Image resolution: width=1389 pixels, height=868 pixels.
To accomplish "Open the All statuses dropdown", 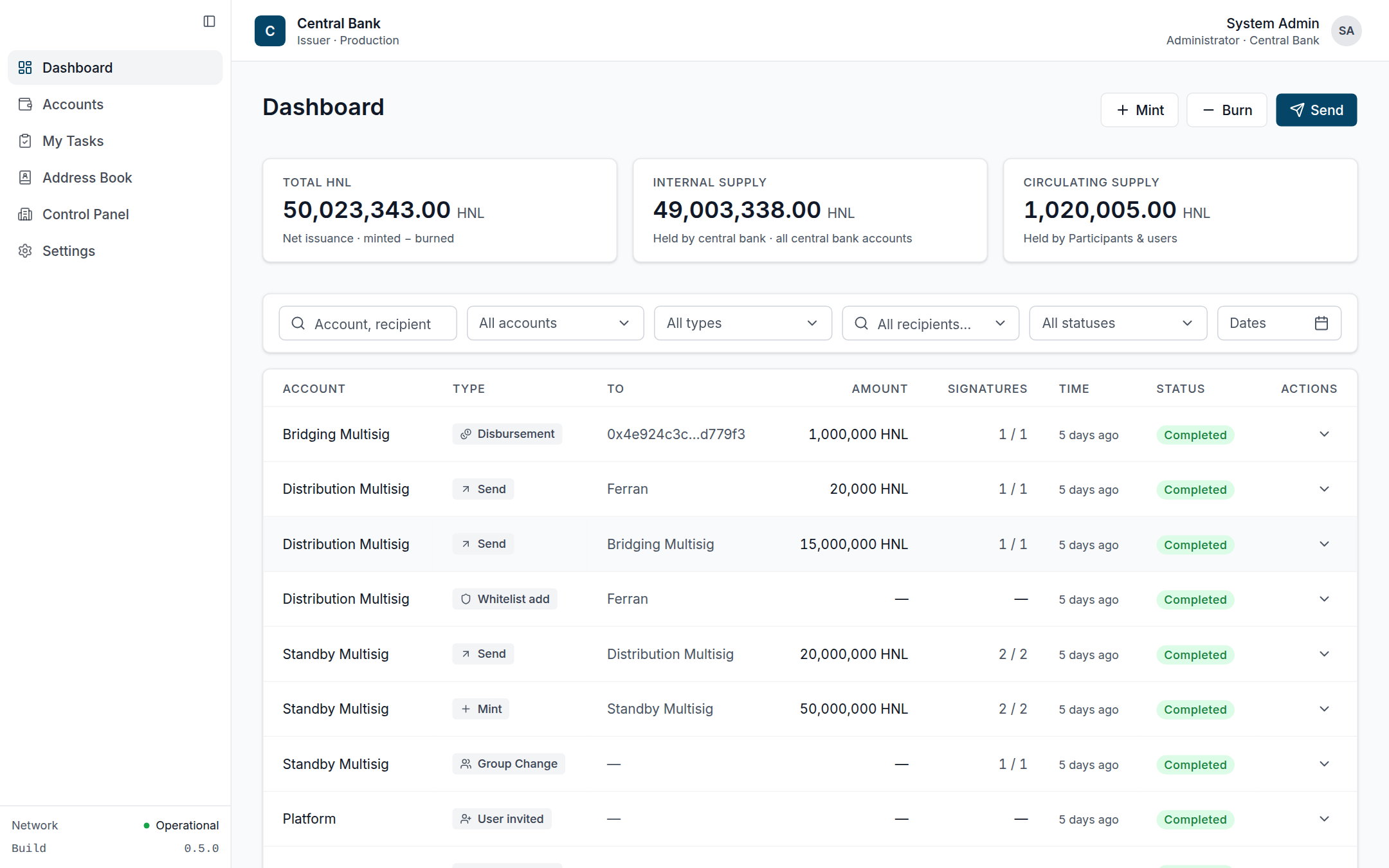I will [1118, 323].
